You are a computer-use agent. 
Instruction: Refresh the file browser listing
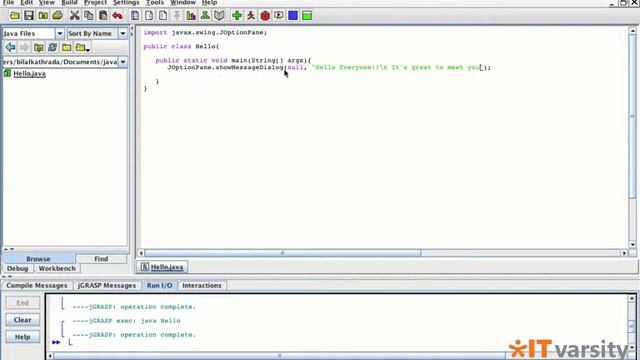tap(52, 47)
